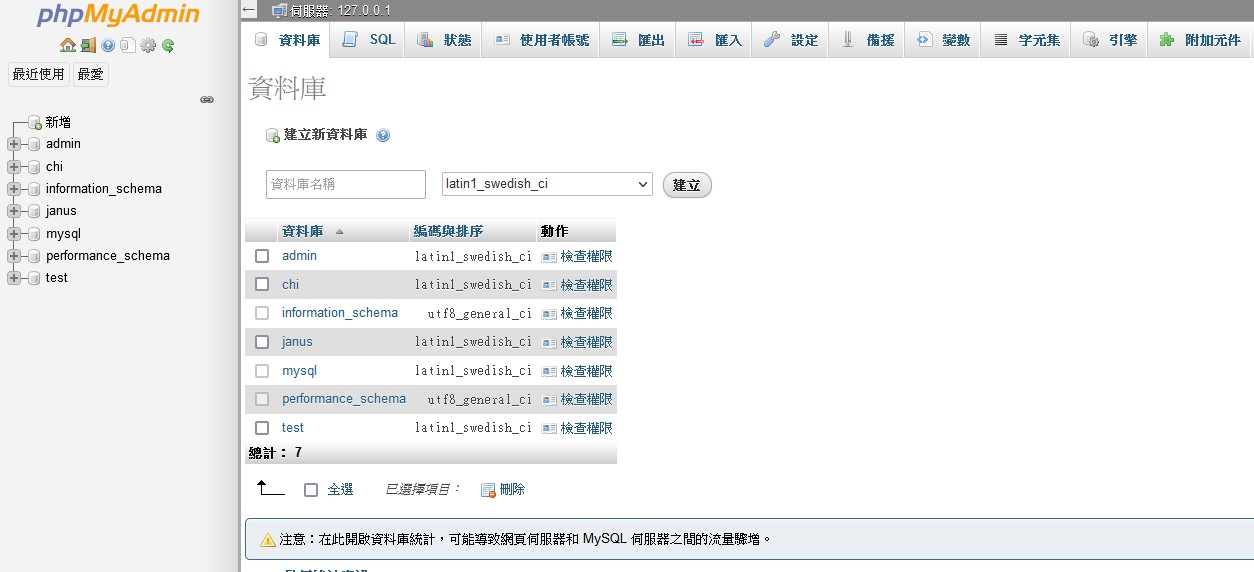
Task: Expand the information_schema tree node
Action: point(14,189)
